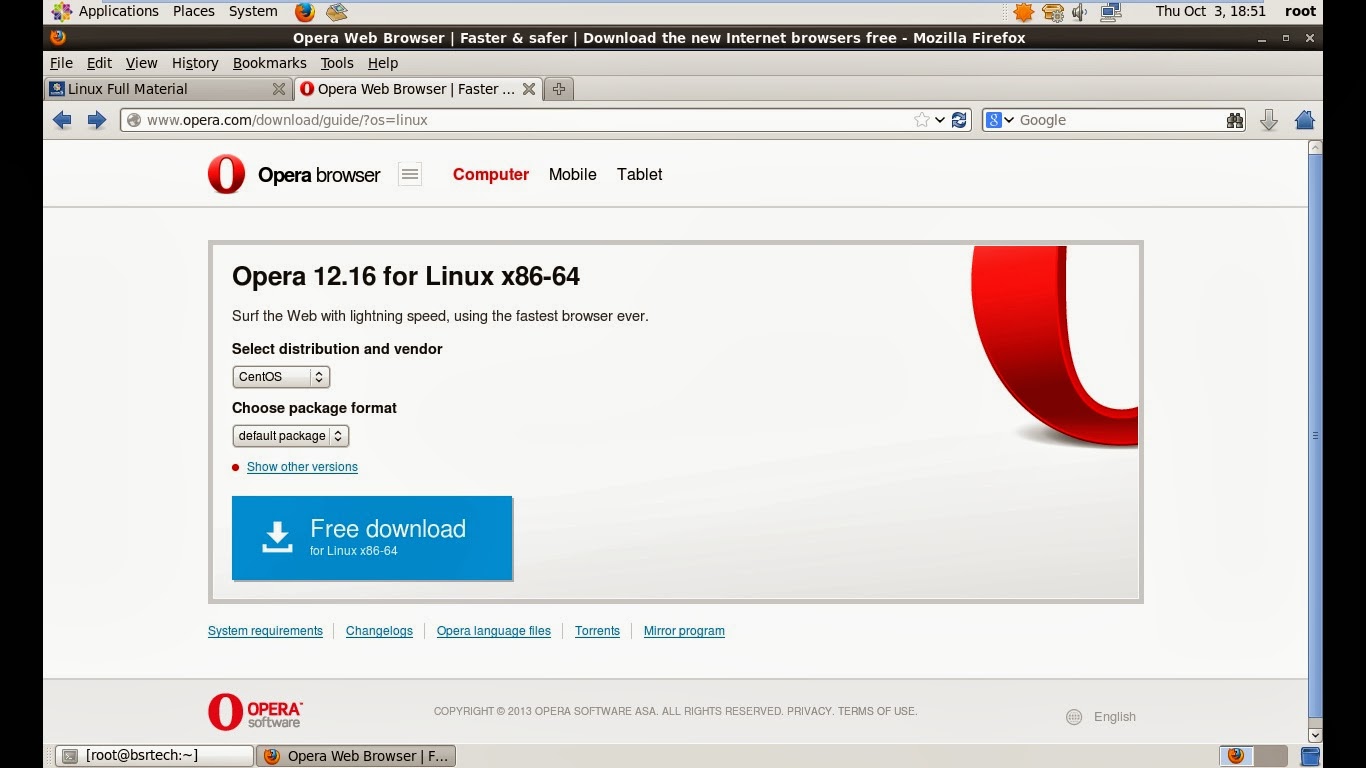Go forward with the forward arrow

coord(97,120)
